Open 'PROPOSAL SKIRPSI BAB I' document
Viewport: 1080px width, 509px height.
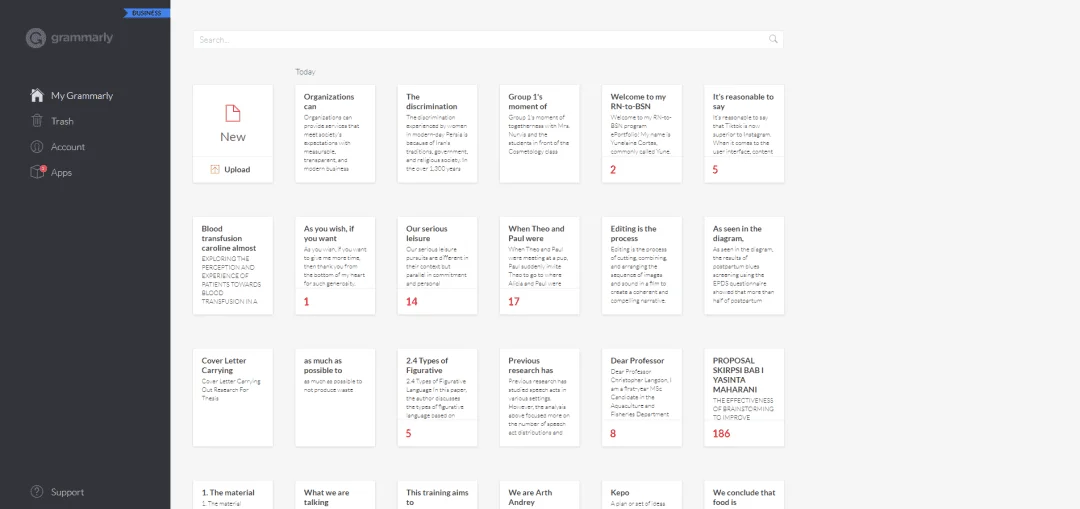(x=744, y=397)
